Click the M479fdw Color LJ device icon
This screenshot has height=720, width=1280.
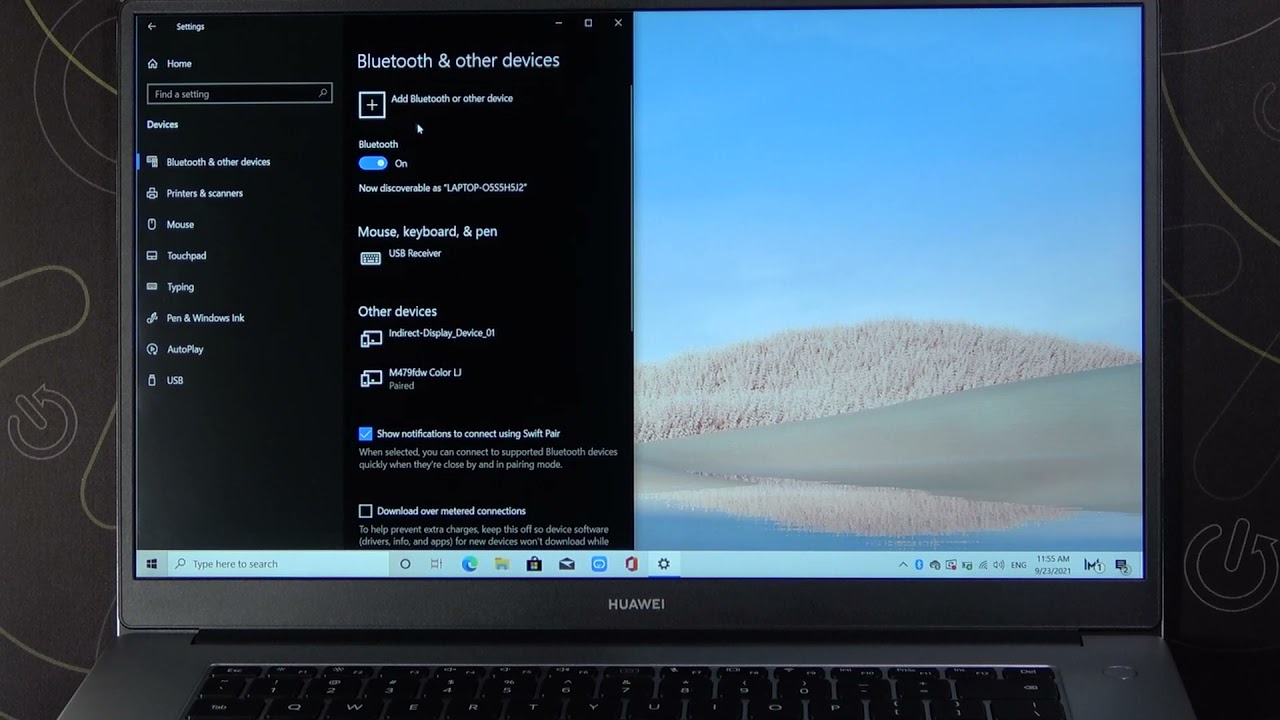click(x=371, y=378)
